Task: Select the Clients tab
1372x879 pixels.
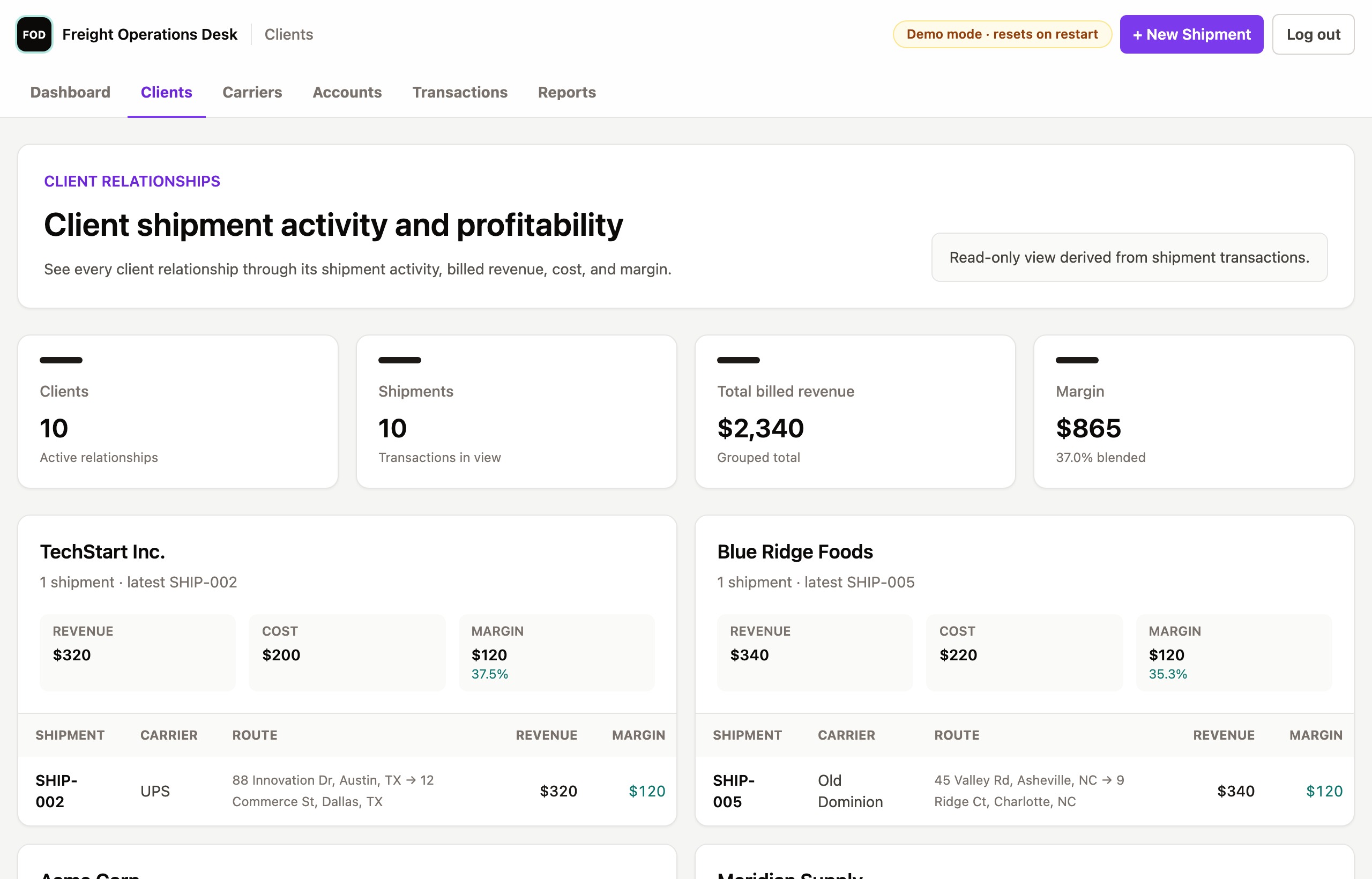Action: pos(166,93)
